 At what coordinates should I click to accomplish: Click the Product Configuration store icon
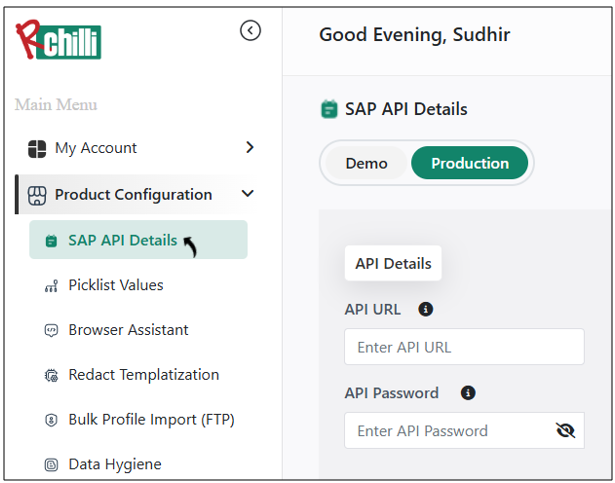tap(37, 195)
